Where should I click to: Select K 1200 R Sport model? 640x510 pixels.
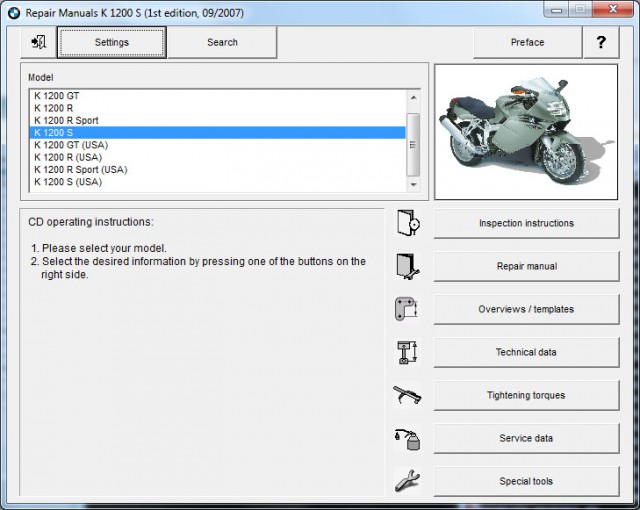pyautogui.click(x=218, y=120)
